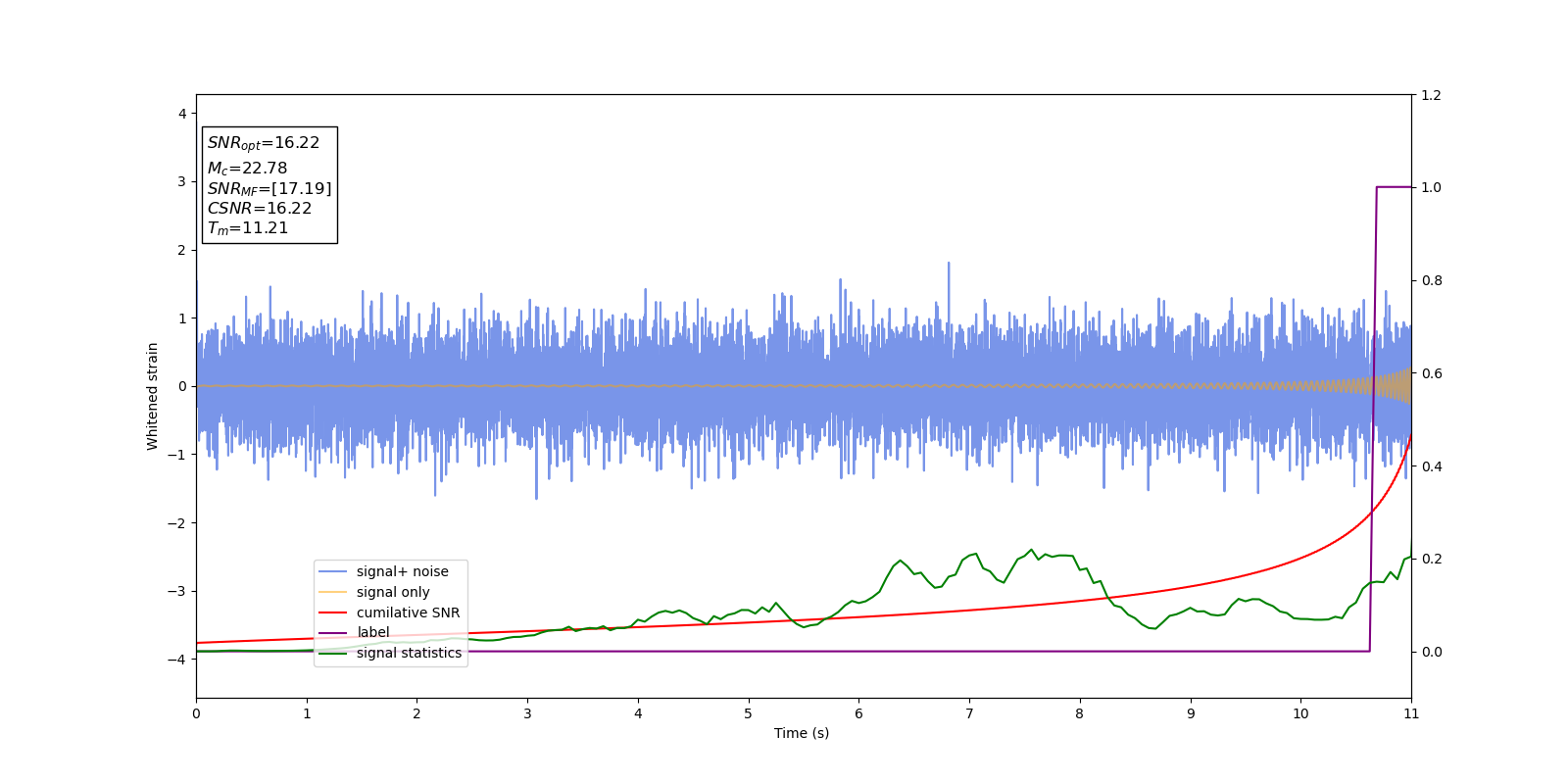
Task: Click the x-axis tick label 3
Action: [527, 713]
